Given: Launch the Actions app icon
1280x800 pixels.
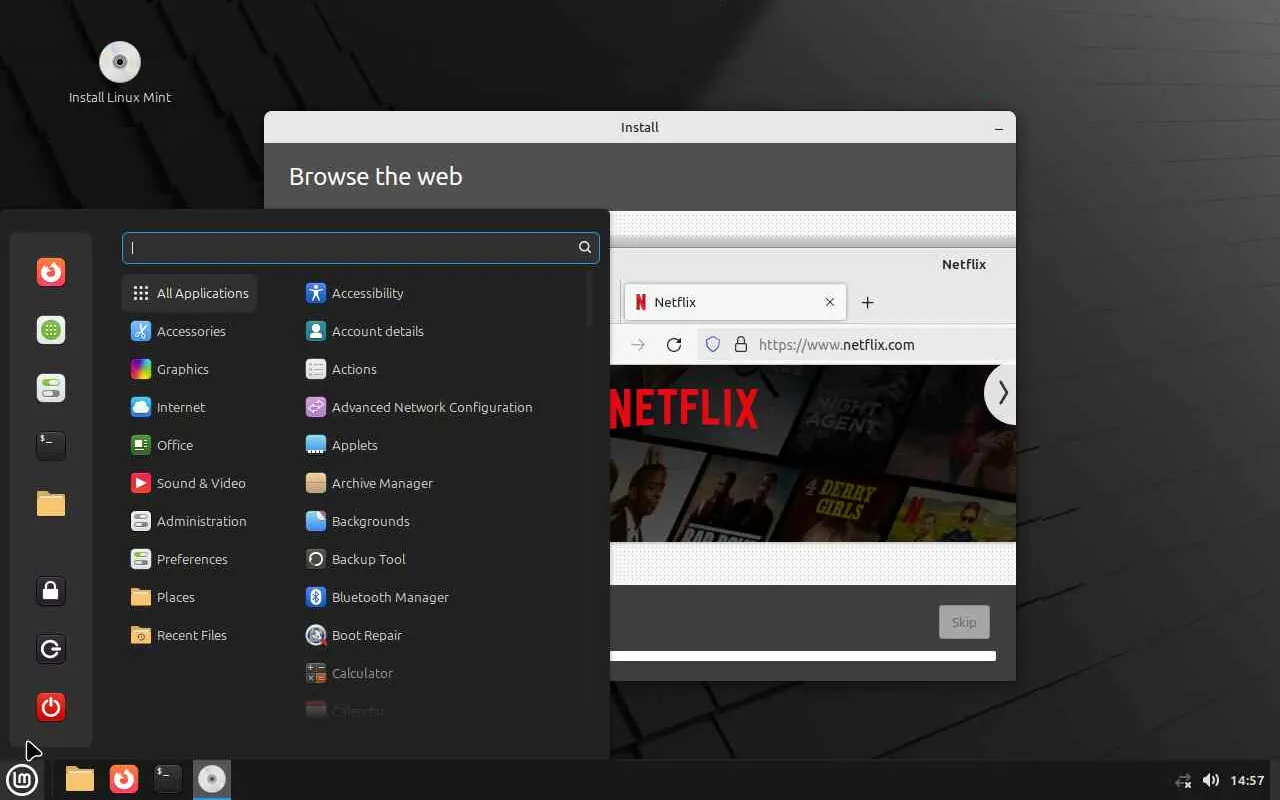Looking at the screenshot, I should pos(316,369).
